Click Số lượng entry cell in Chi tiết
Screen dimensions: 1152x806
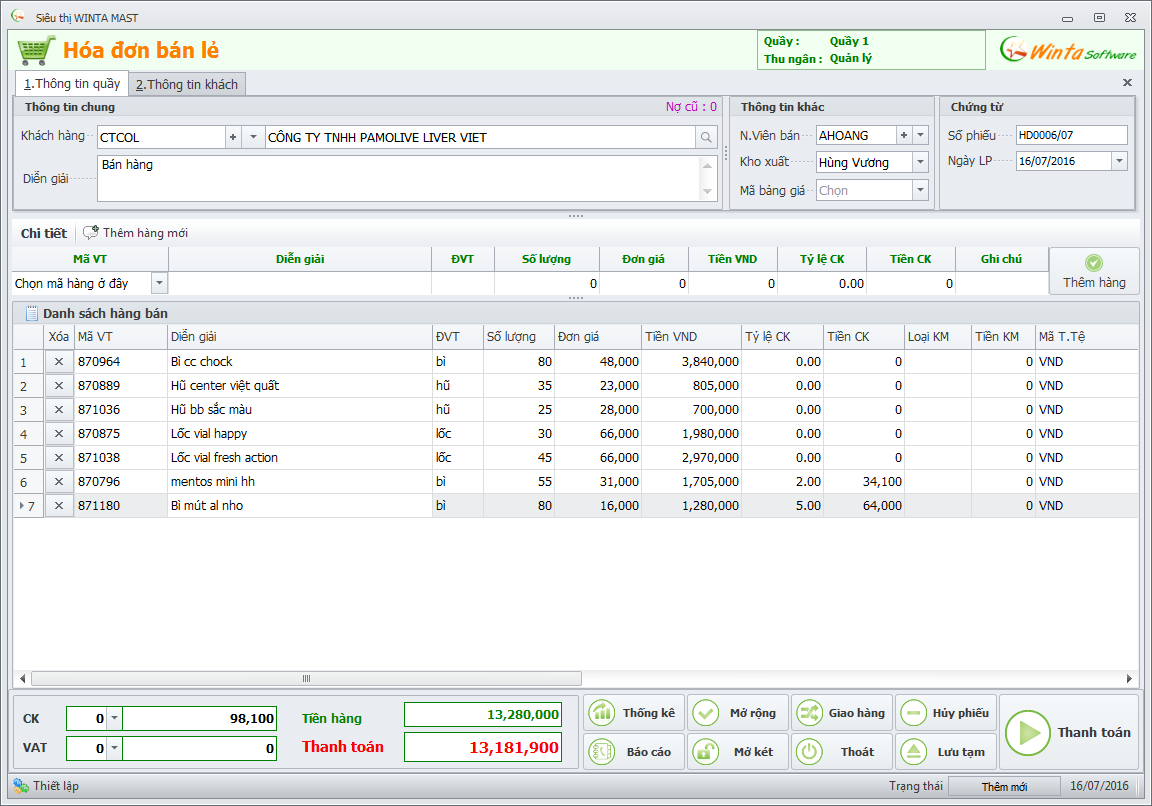pos(547,284)
